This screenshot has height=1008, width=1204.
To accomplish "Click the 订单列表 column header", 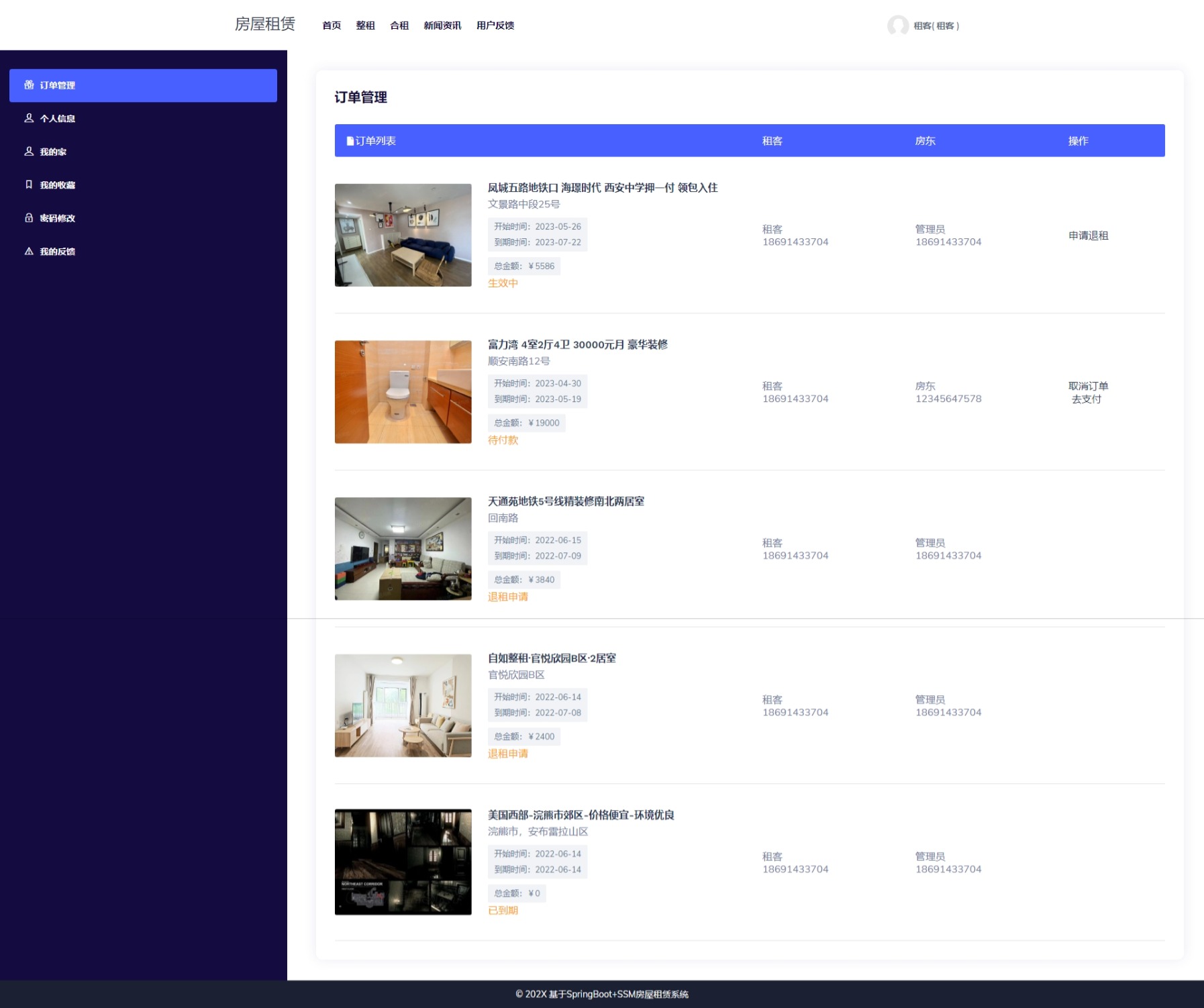I will pyautogui.click(x=371, y=141).
